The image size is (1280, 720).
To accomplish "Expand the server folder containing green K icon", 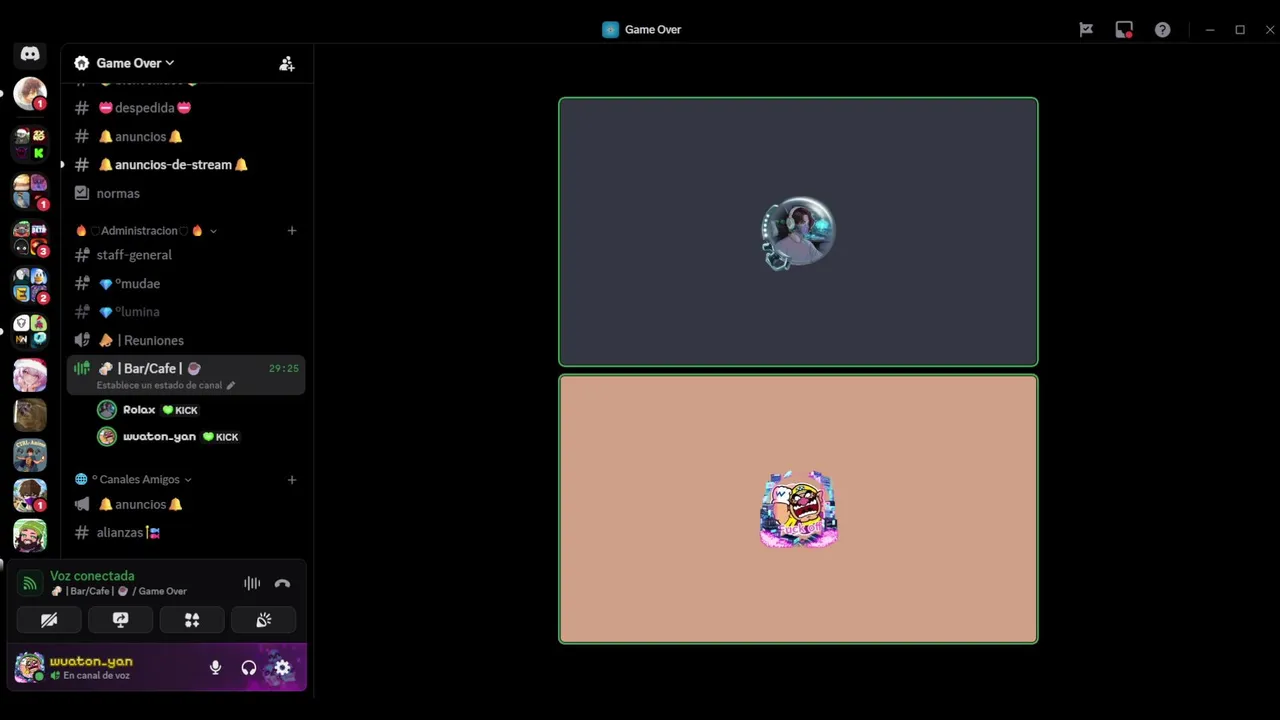I will click(x=30, y=144).
